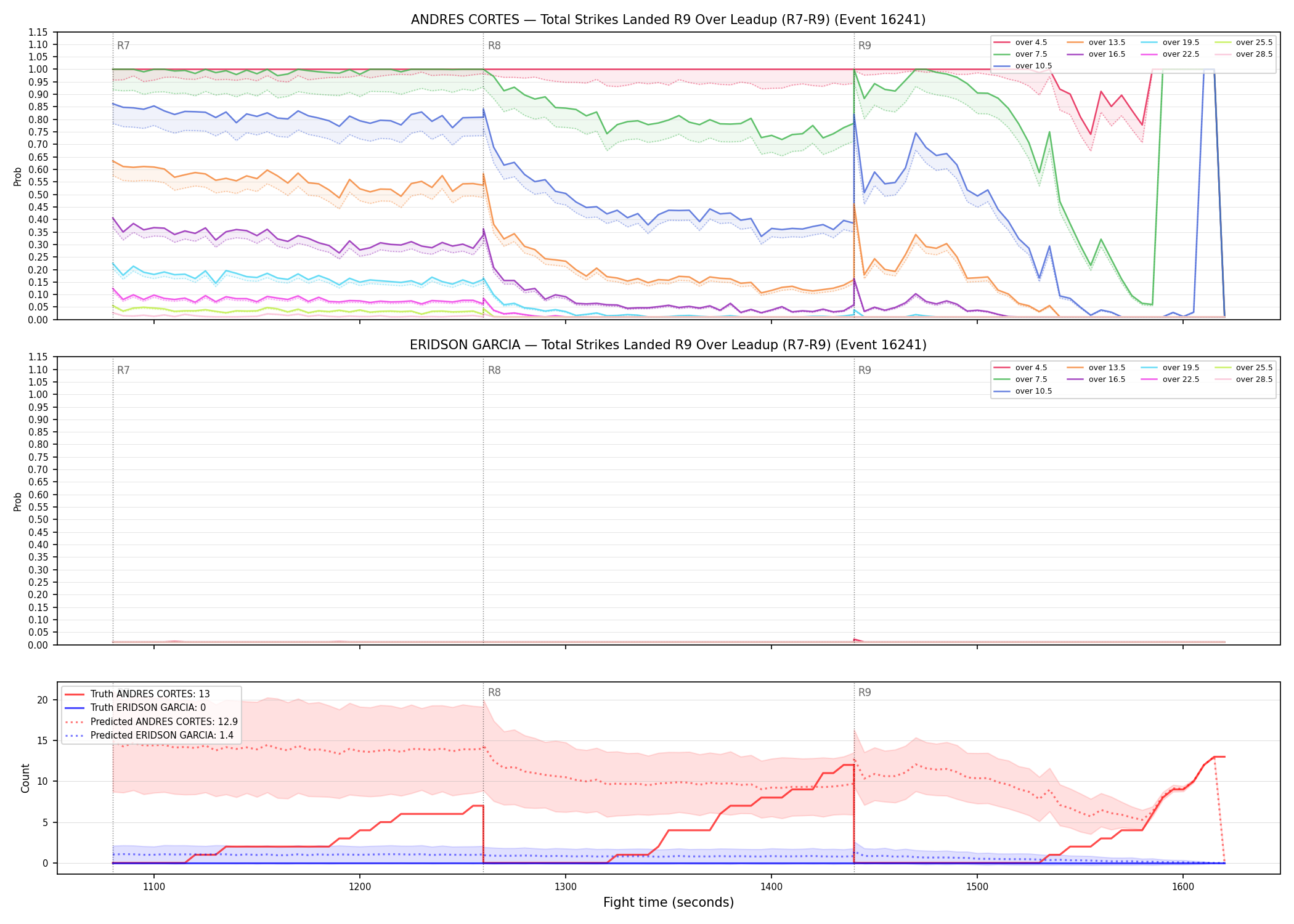Click the R7 round marker in Cortes chart
1294x924 pixels.
click(123, 46)
